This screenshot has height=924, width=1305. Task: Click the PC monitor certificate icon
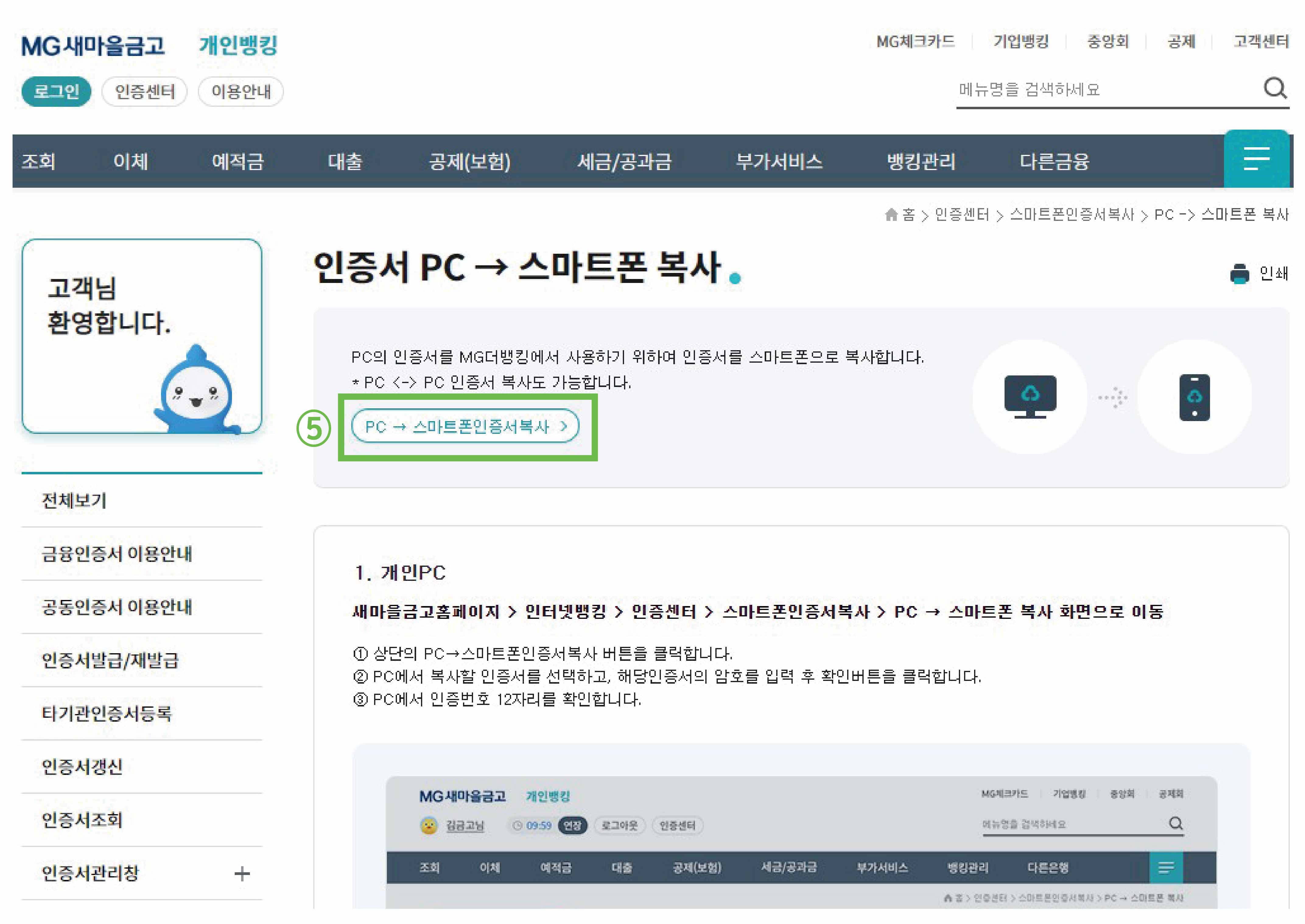point(1030,396)
